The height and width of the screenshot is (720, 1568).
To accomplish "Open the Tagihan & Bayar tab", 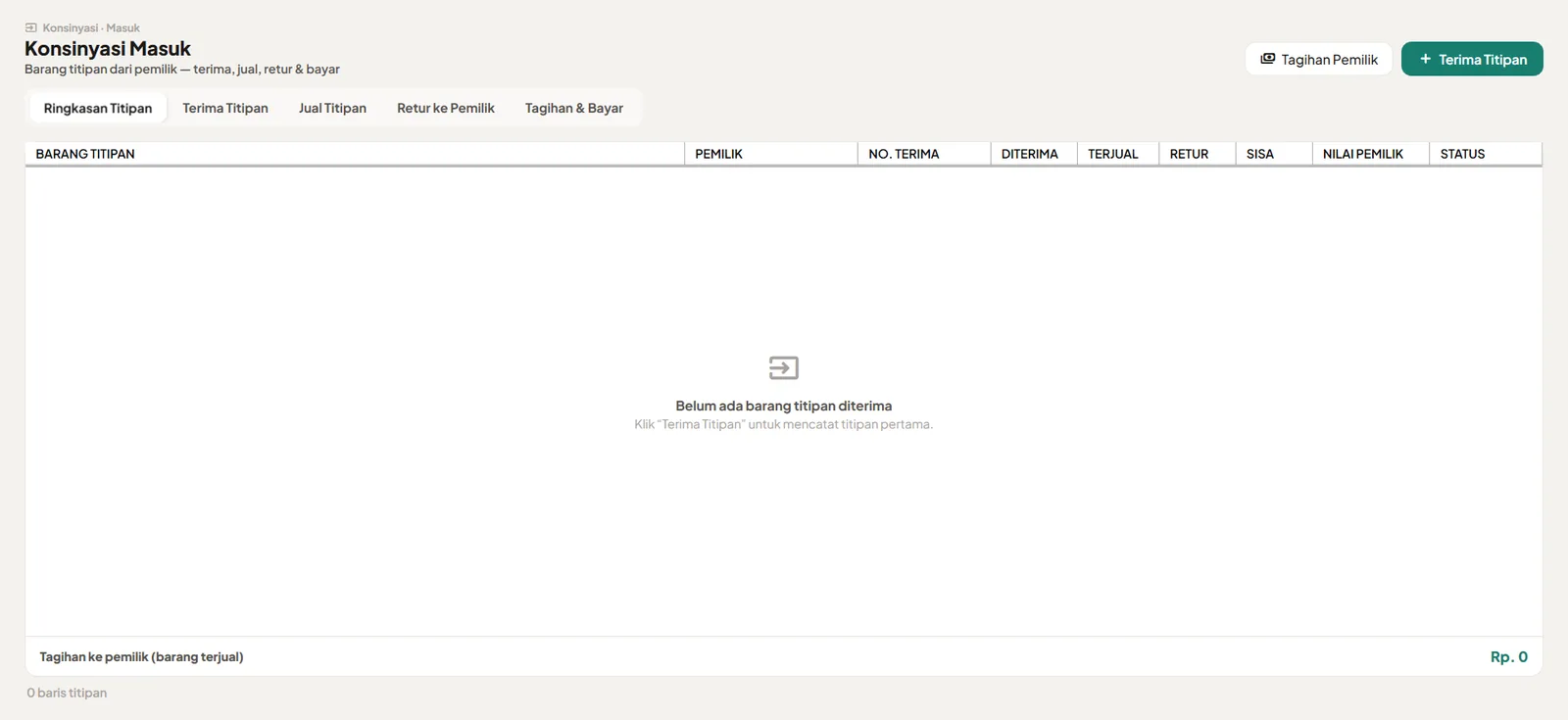I will point(574,108).
